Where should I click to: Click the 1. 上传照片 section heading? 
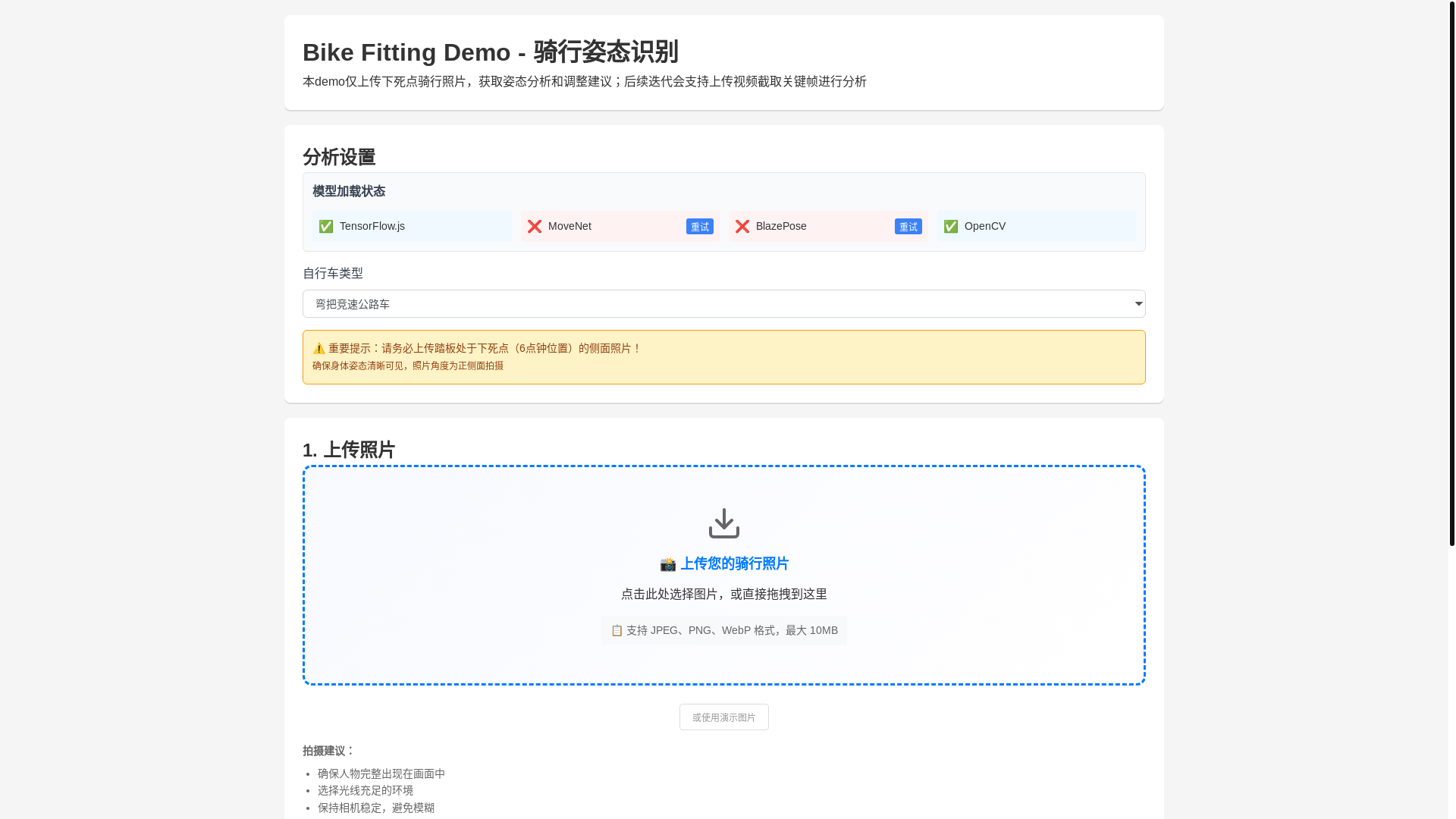tap(349, 450)
